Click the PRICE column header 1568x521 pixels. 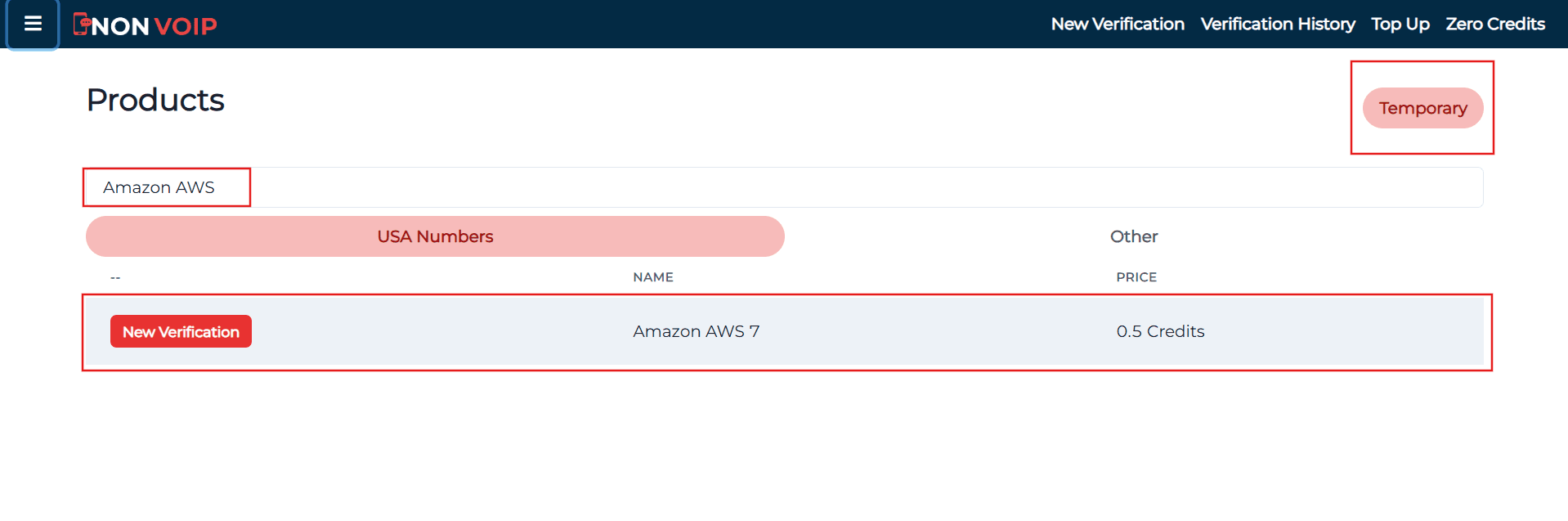click(1136, 276)
